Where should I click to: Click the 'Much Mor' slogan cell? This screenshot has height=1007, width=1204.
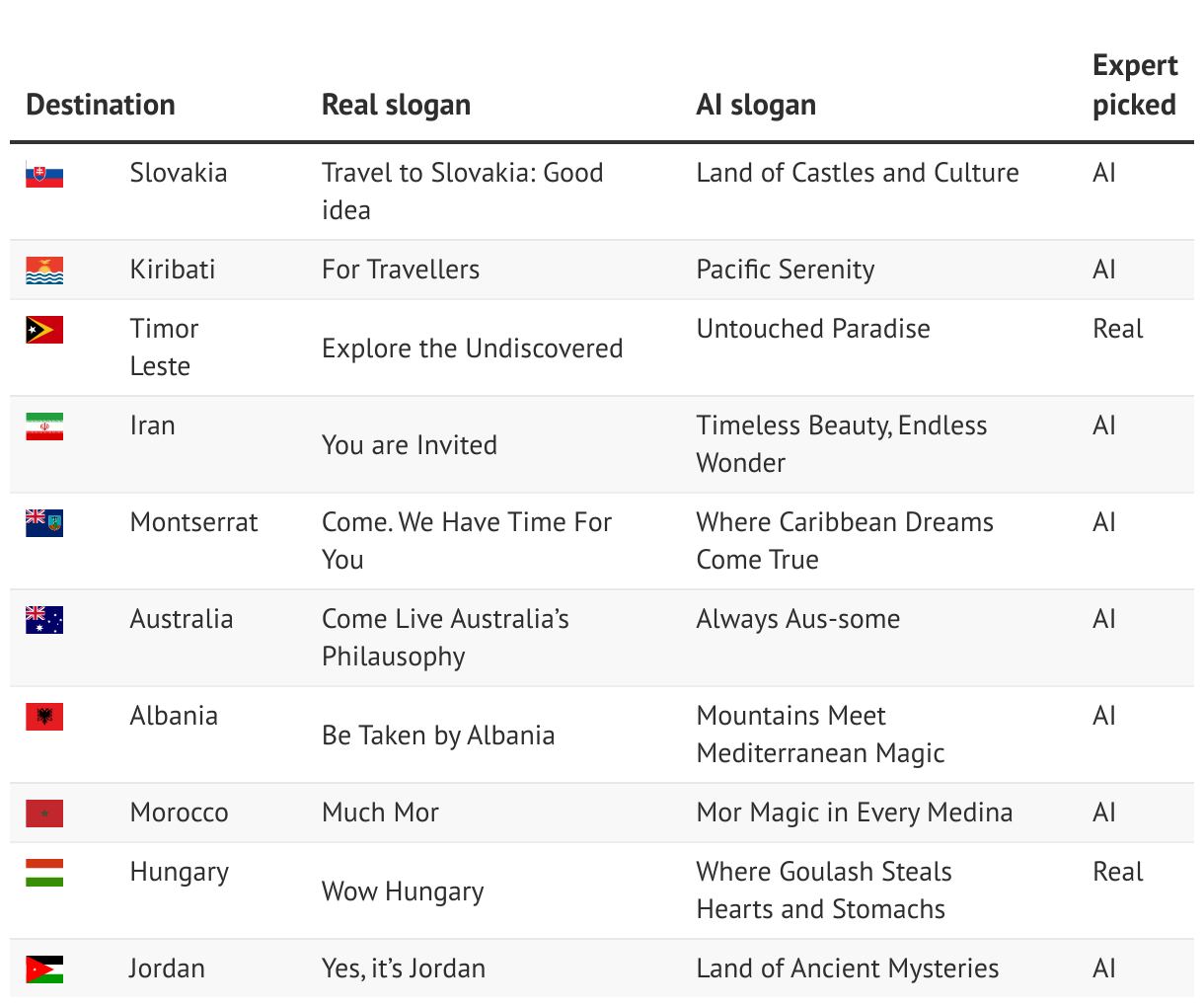380,813
